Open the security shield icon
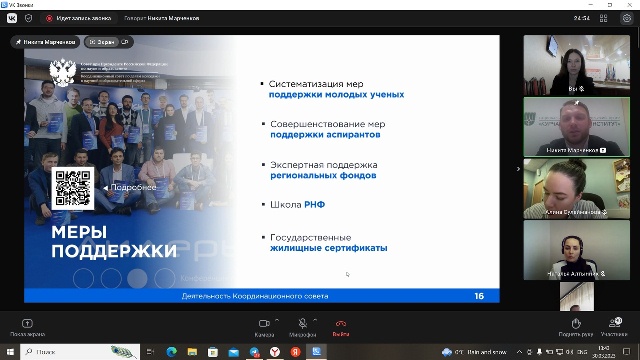640x360 pixels. [x=28, y=18]
